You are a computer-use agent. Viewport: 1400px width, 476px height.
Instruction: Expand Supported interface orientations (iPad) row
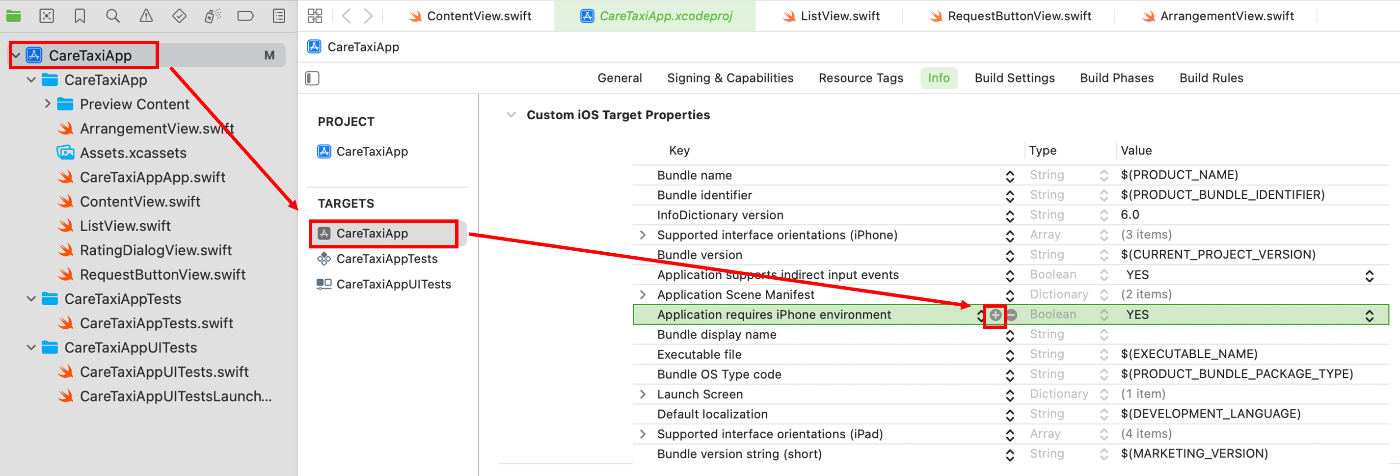(x=643, y=434)
